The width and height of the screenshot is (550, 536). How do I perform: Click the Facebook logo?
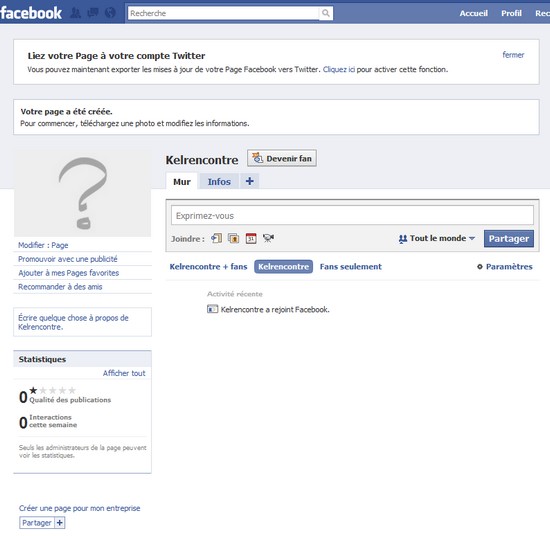[31, 13]
